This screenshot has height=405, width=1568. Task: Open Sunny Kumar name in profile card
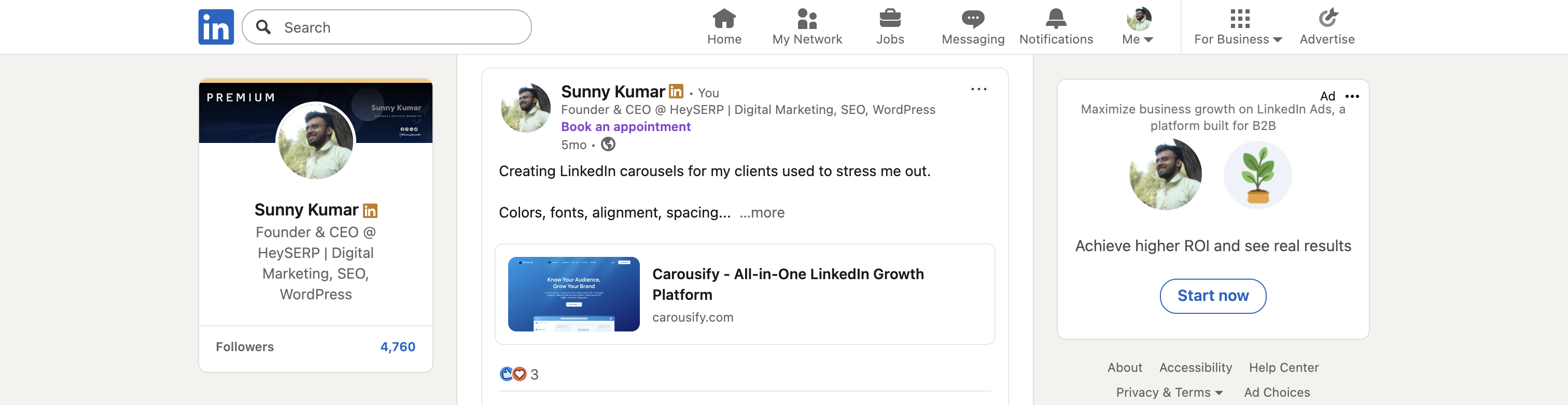pos(306,210)
